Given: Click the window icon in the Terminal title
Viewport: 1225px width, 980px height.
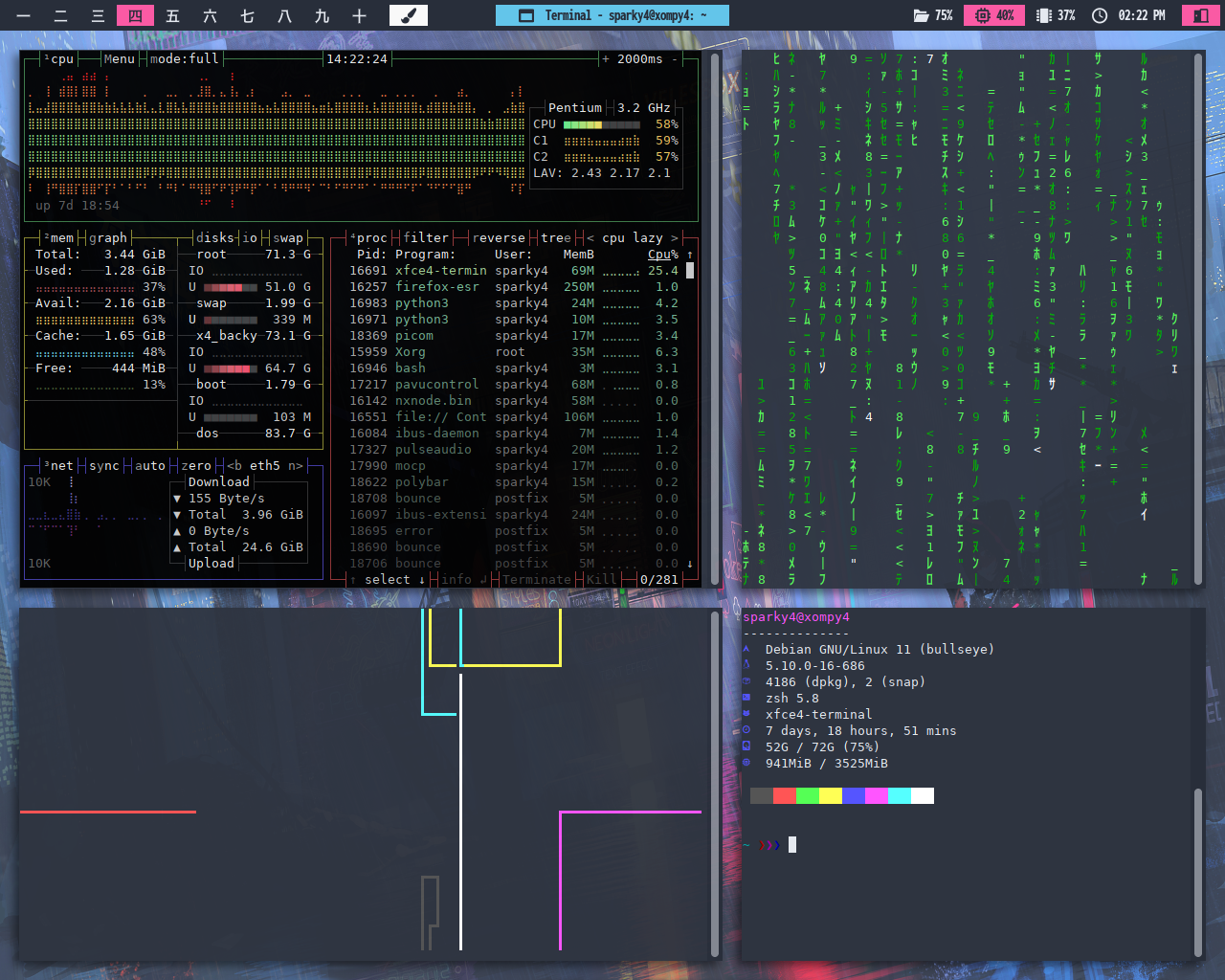Looking at the screenshot, I should pos(525,15).
